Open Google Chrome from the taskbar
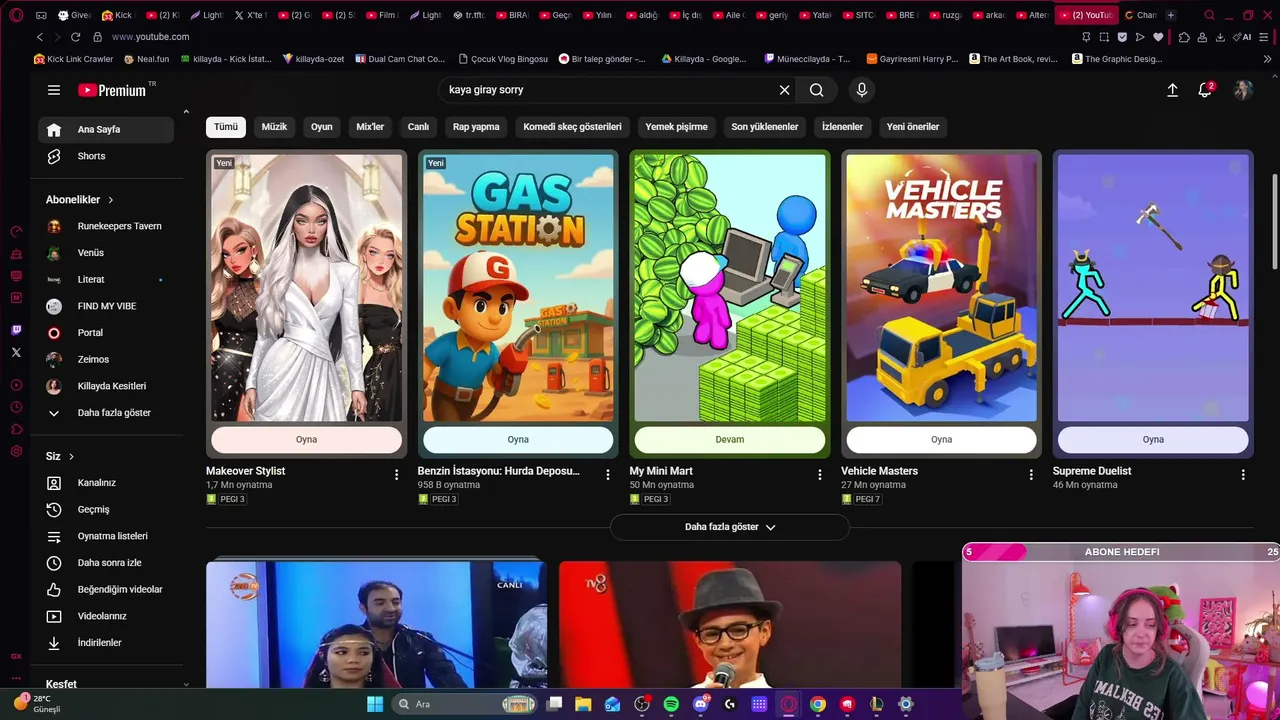The image size is (1280, 720). pyautogui.click(x=818, y=704)
